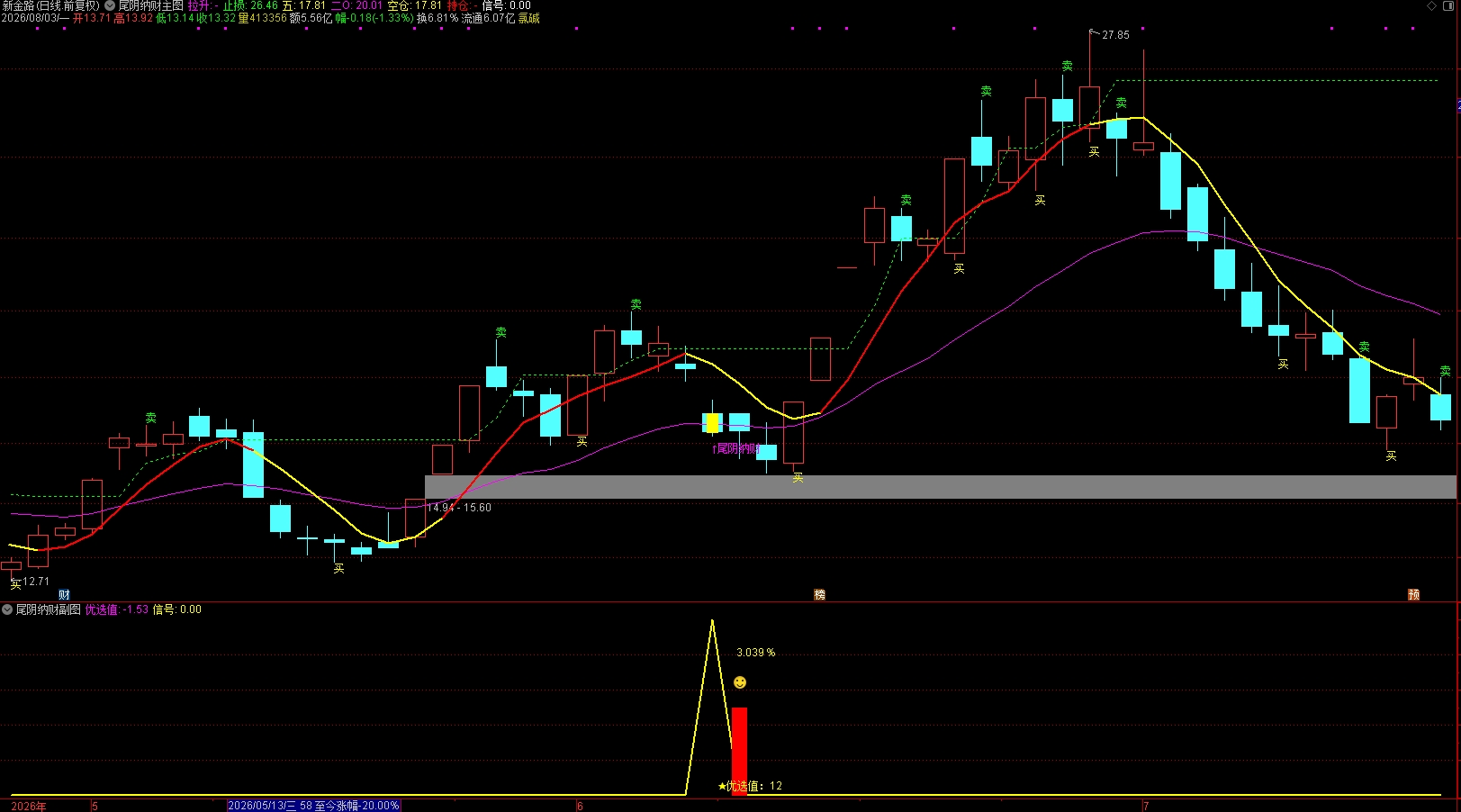Click the 财 marker below the chart
This screenshot has width=1461, height=812.
(x=64, y=595)
